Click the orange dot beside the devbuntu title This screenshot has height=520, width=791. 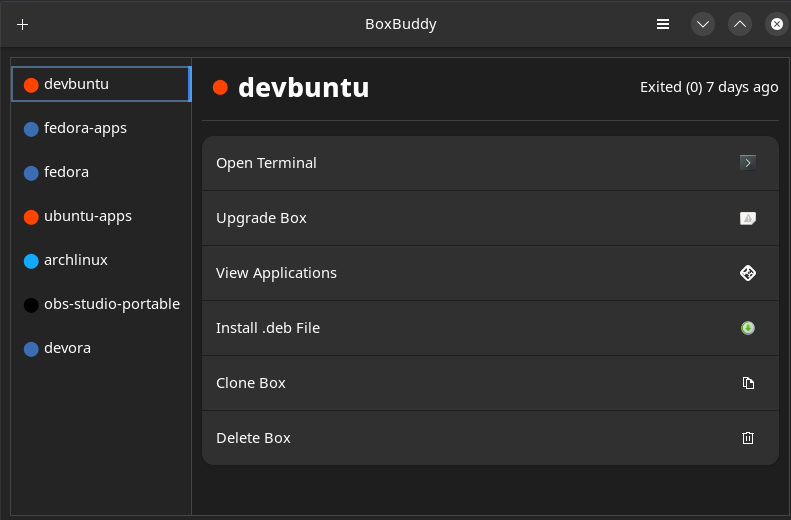(x=221, y=88)
